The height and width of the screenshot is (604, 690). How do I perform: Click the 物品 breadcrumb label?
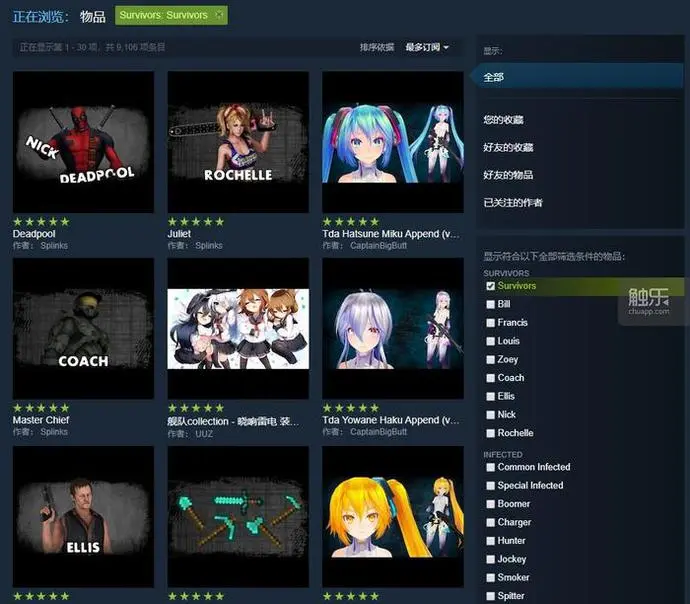93,17
